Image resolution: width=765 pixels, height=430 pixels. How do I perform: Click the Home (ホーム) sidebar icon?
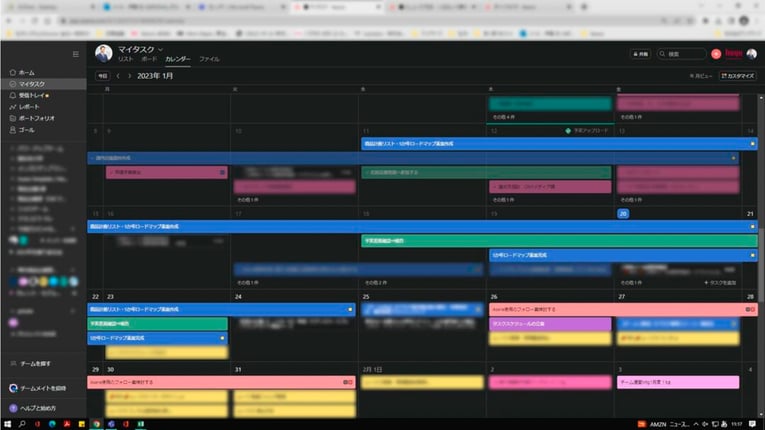tap(12, 73)
